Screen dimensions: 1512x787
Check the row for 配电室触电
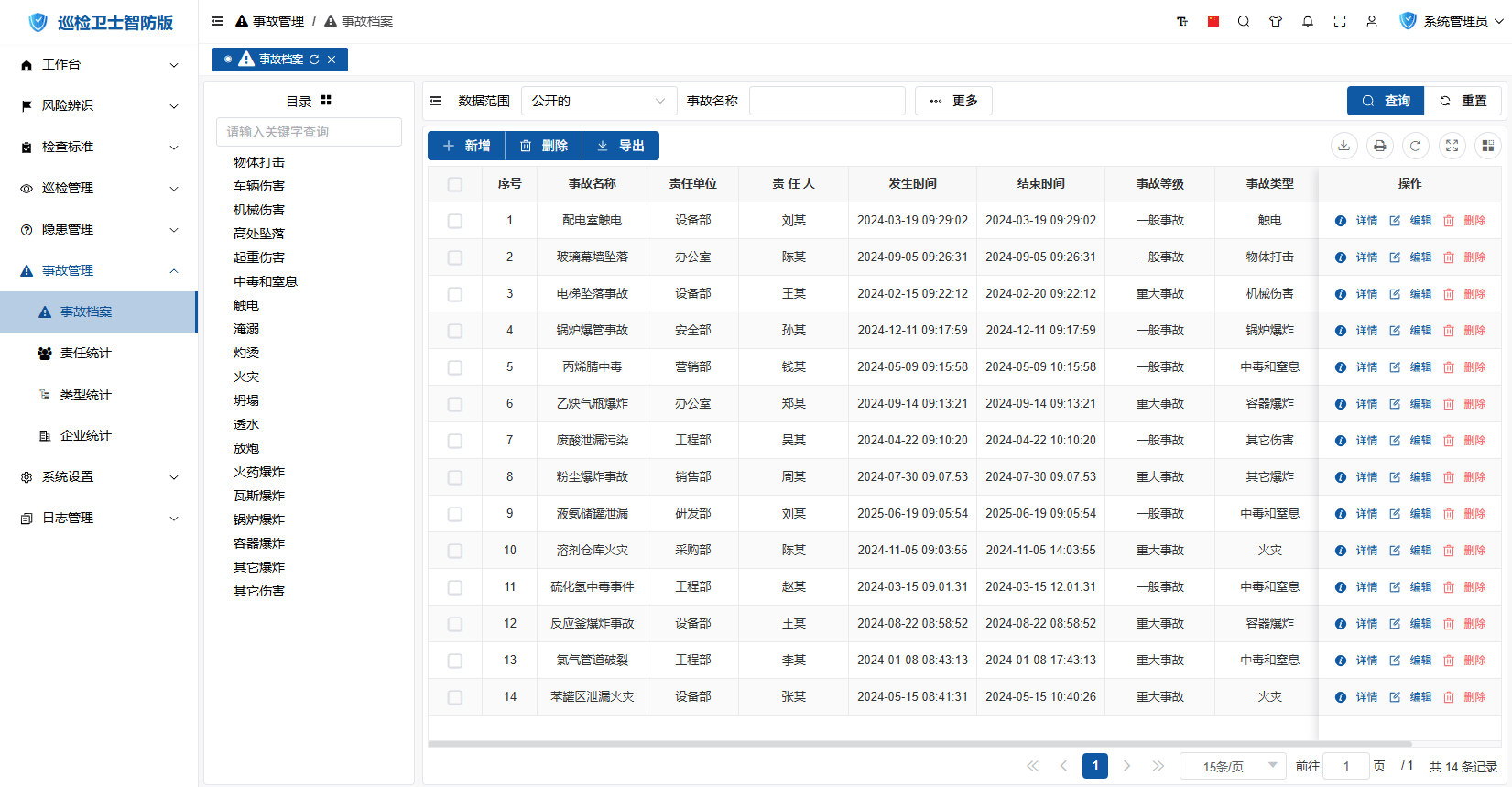click(x=455, y=221)
